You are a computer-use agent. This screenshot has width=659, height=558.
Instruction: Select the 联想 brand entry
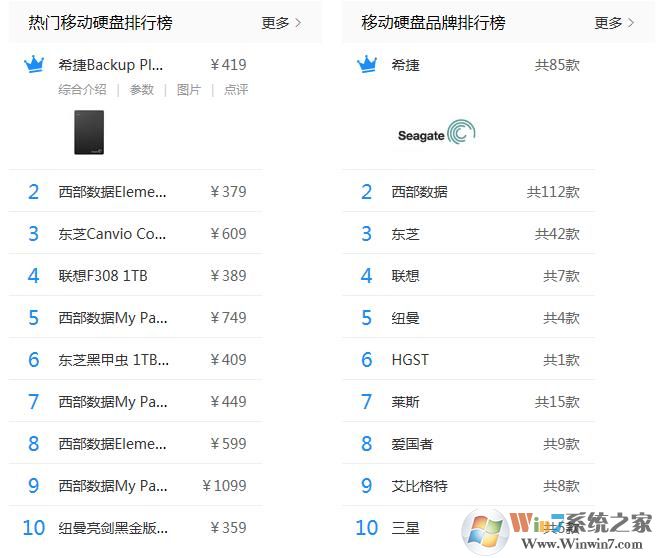click(406, 276)
